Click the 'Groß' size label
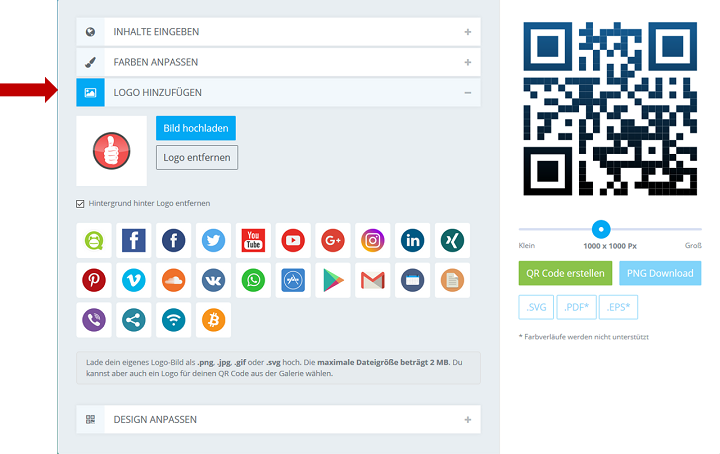The height and width of the screenshot is (454, 720). pos(693,246)
